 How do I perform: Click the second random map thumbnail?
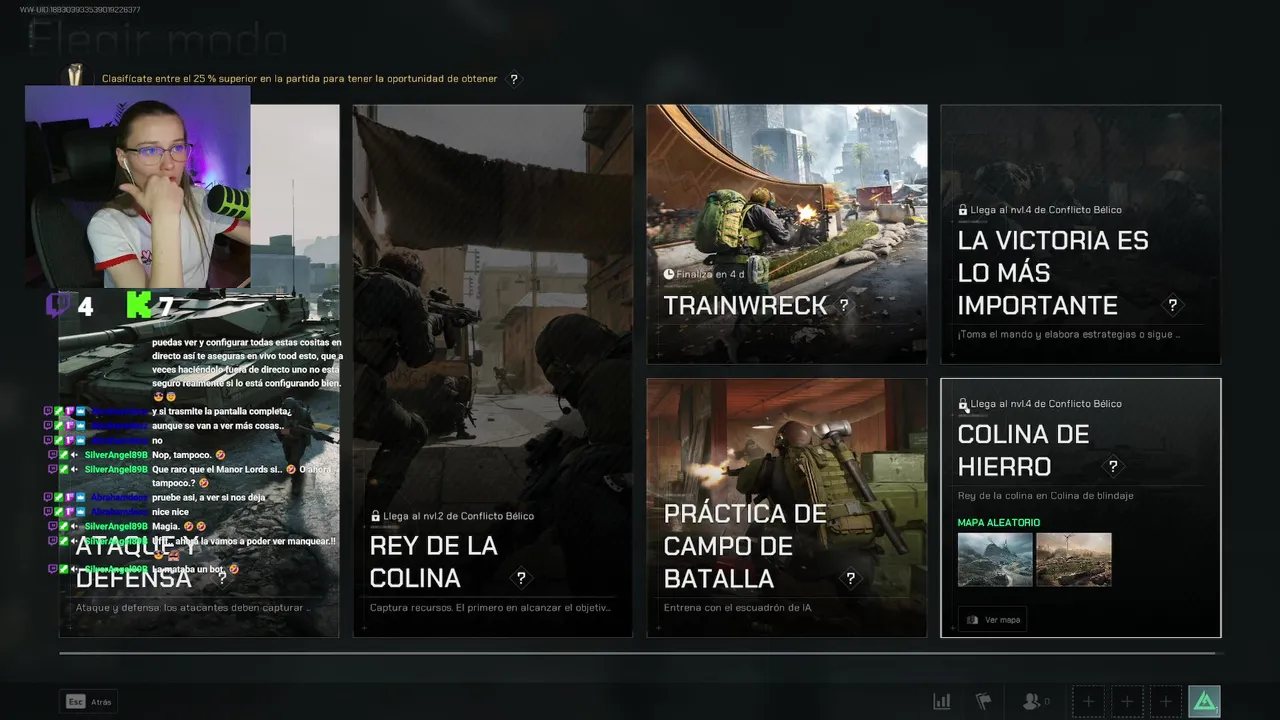pyautogui.click(x=1074, y=559)
